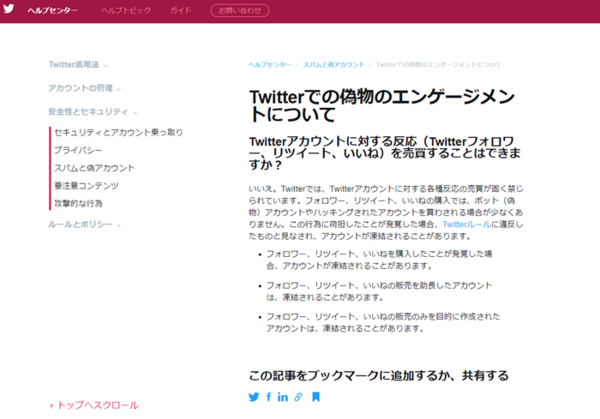Click the お問い合わせ button
The width and height of the screenshot is (600, 419).
click(240, 11)
